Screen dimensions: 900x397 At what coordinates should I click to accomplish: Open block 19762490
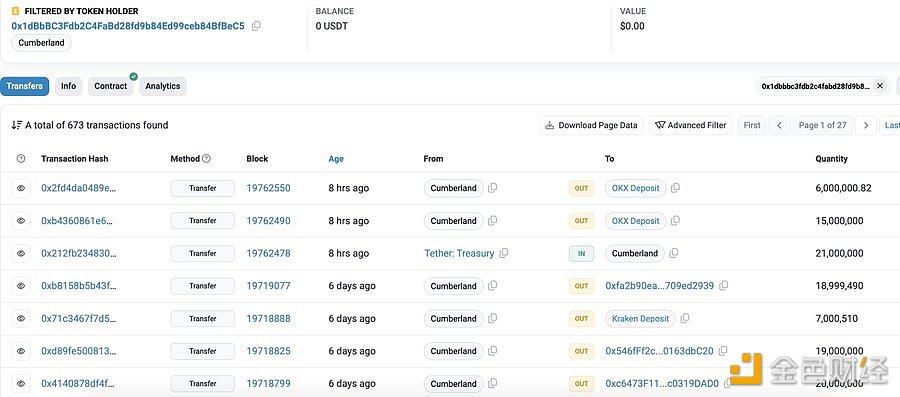click(x=268, y=220)
